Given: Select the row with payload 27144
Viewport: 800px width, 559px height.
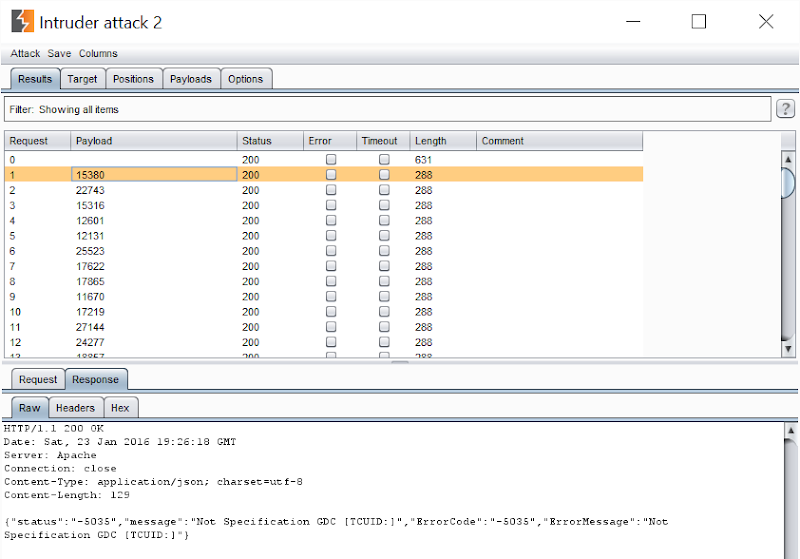Looking at the screenshot, I should (324, 327).
